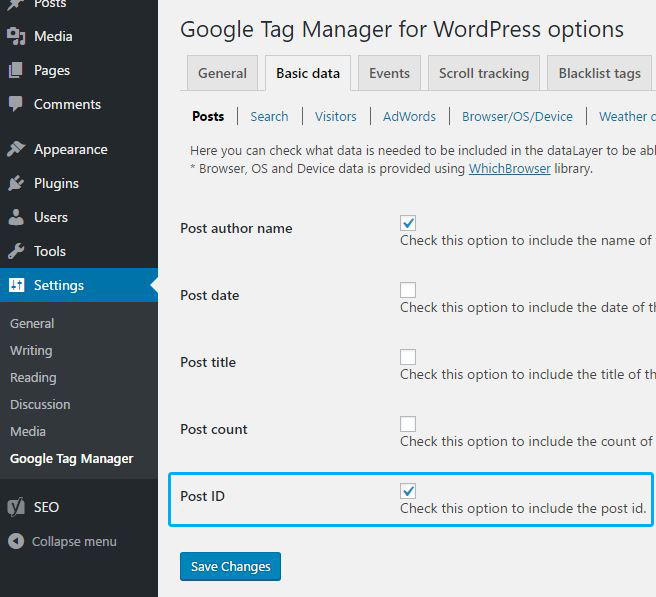
Task: Go to Browser/OS/Device sub-section
Action: click(x=517, y=116)
